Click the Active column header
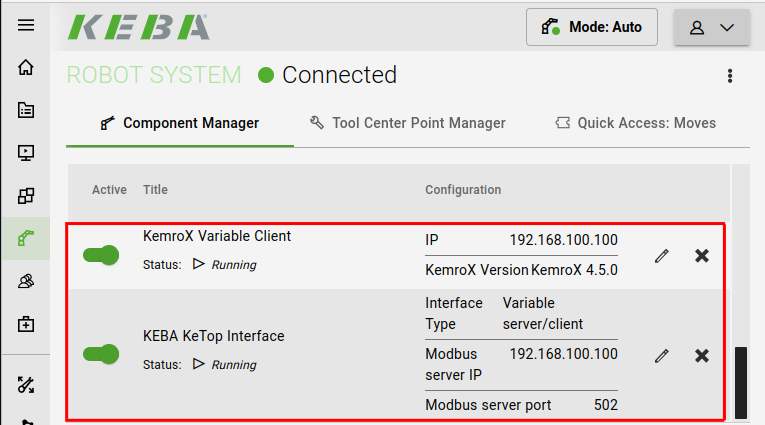 pos(109,190)
